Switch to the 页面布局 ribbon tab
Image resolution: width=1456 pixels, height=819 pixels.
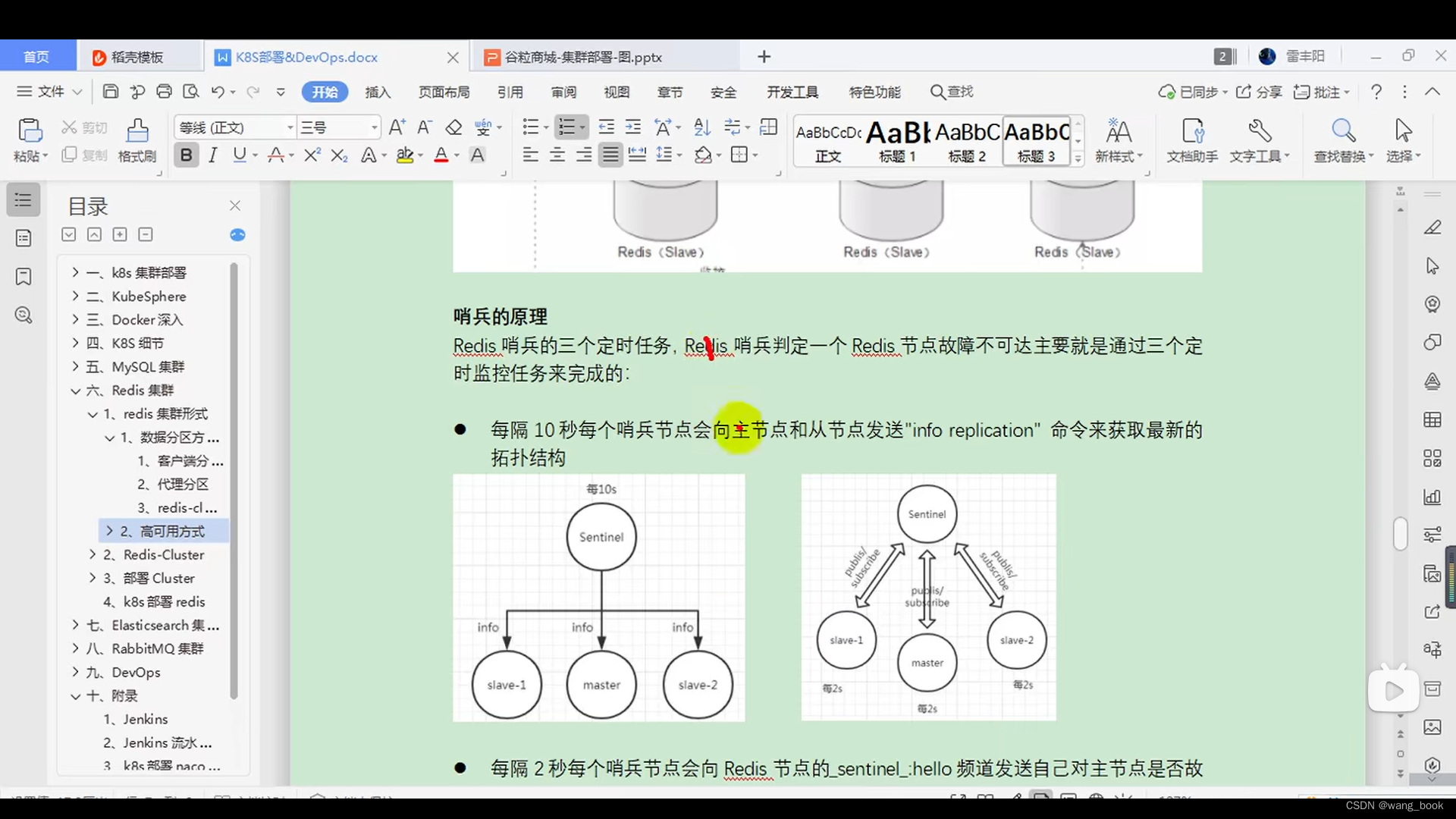point(444,92)
